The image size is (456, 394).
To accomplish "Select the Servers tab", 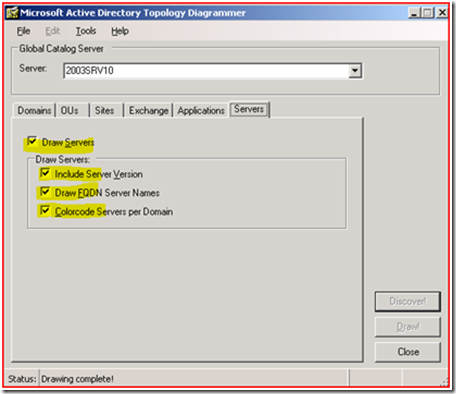I will pos(249,109).
